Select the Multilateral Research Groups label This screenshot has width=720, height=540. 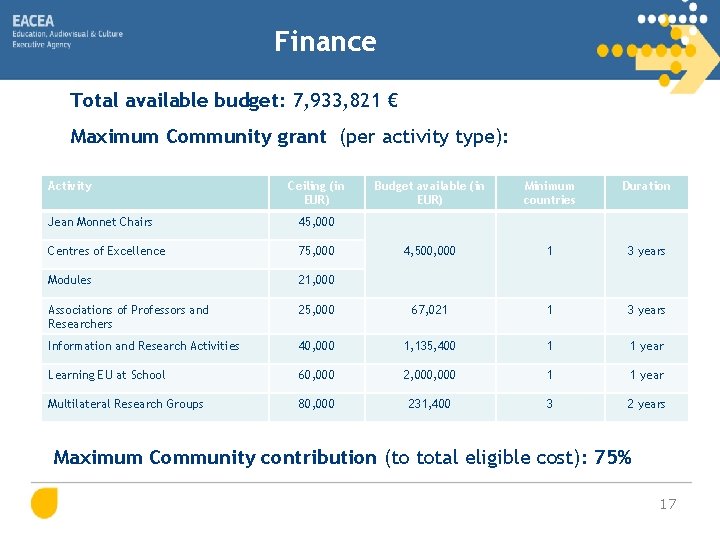click(x=126, y=404)
